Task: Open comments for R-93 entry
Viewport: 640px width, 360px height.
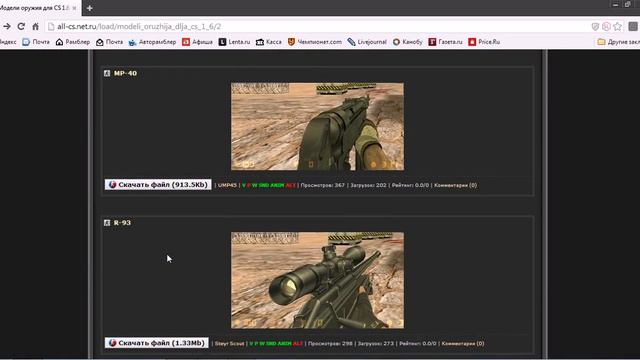Action: click(463, 344)
